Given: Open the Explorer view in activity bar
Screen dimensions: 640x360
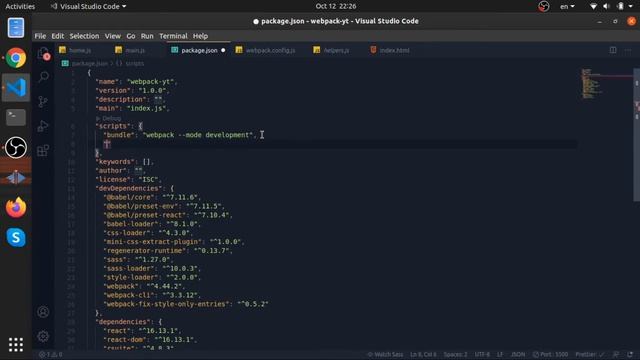Looking at the screenshot, I should pos(43,54).
